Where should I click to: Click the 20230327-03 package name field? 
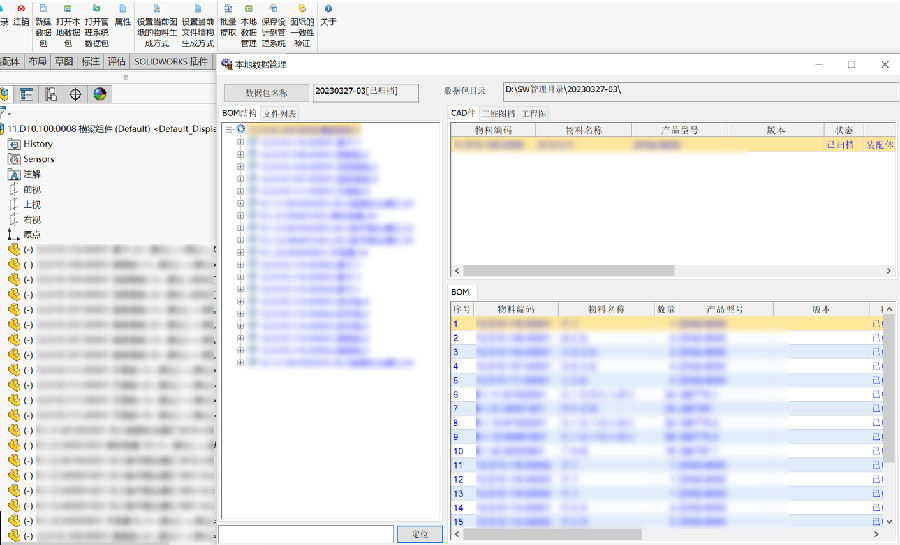pos(366,92)
